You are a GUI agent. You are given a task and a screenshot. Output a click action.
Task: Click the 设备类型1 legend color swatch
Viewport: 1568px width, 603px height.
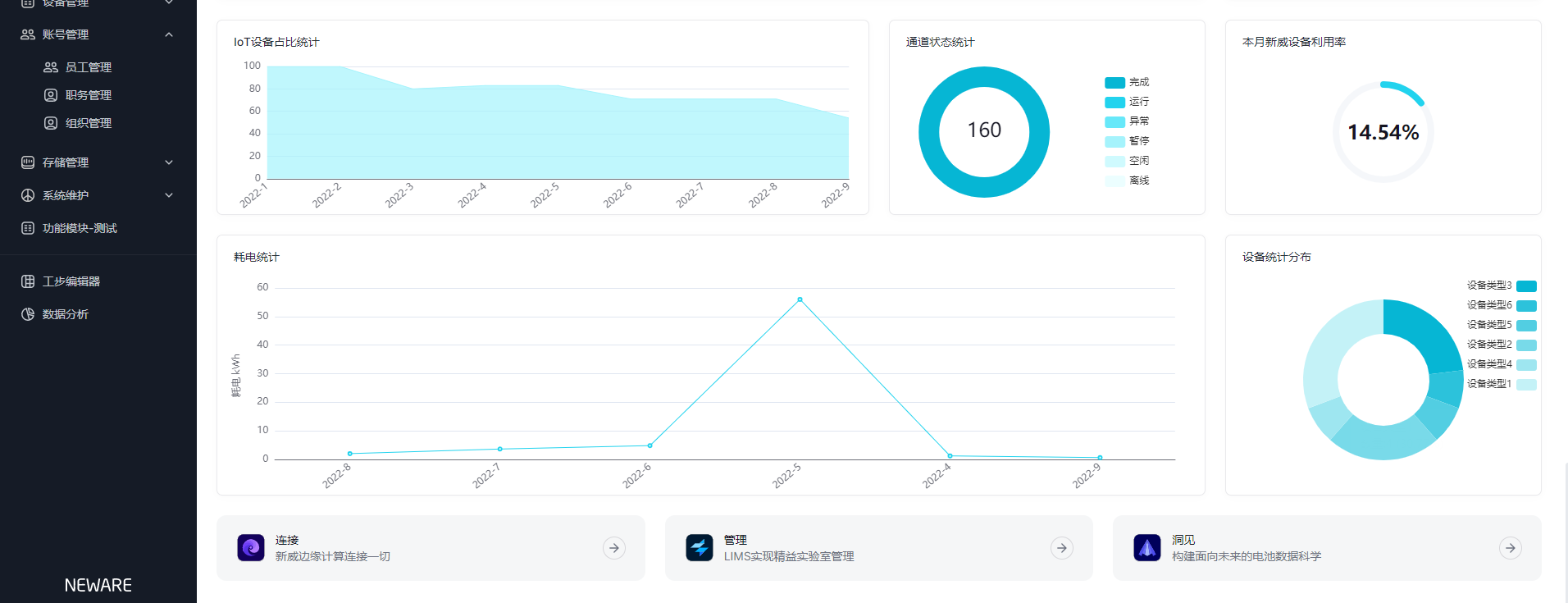(1526, 385)
